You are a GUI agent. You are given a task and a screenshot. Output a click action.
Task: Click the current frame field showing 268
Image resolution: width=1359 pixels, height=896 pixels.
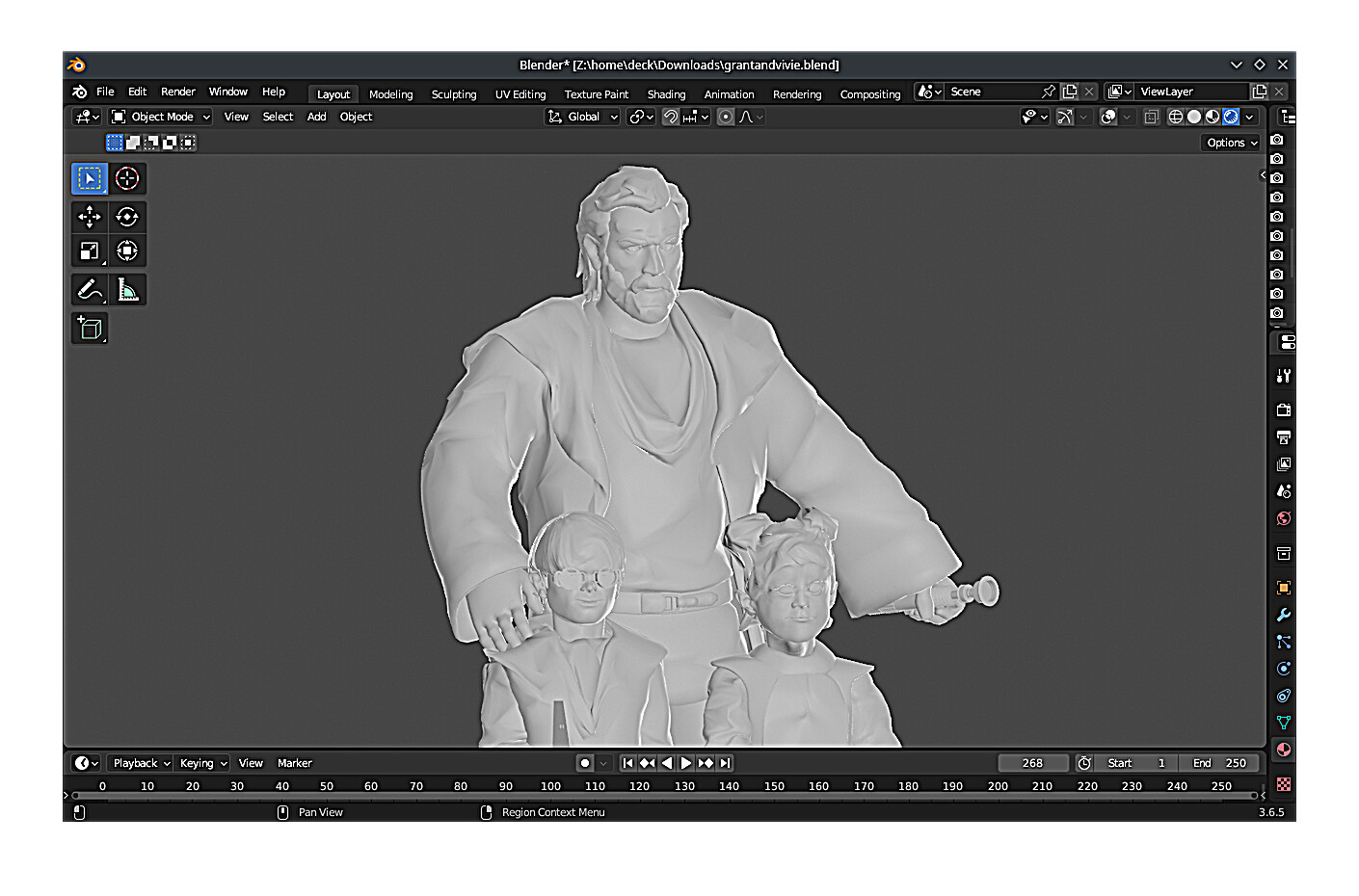point(1032,763)
